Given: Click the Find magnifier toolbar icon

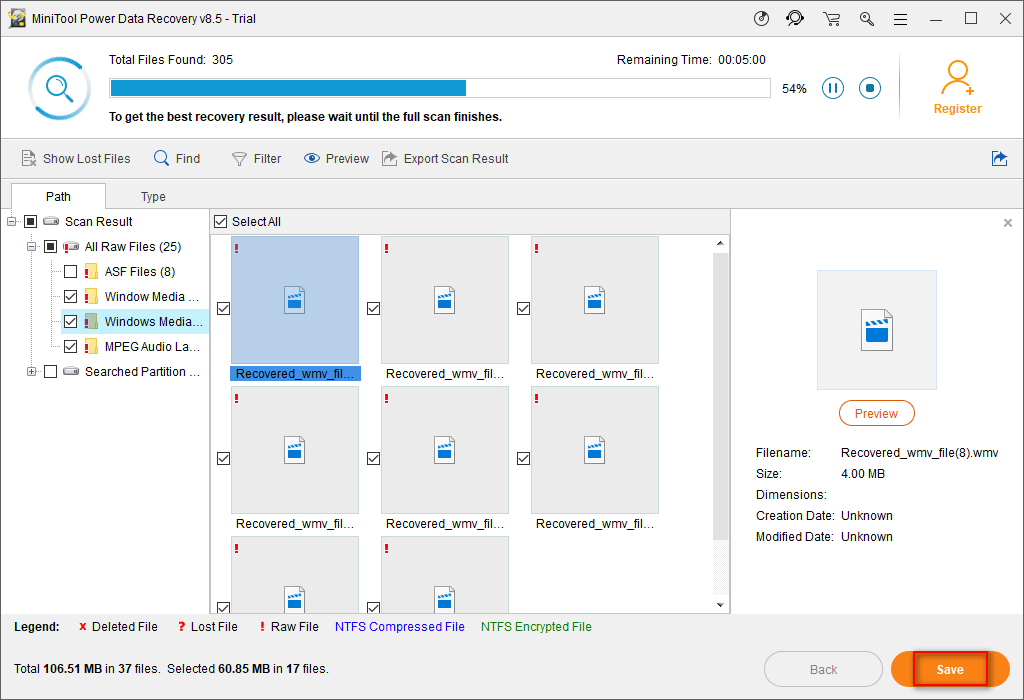Looking at the screenshot, I should [161, 158].
